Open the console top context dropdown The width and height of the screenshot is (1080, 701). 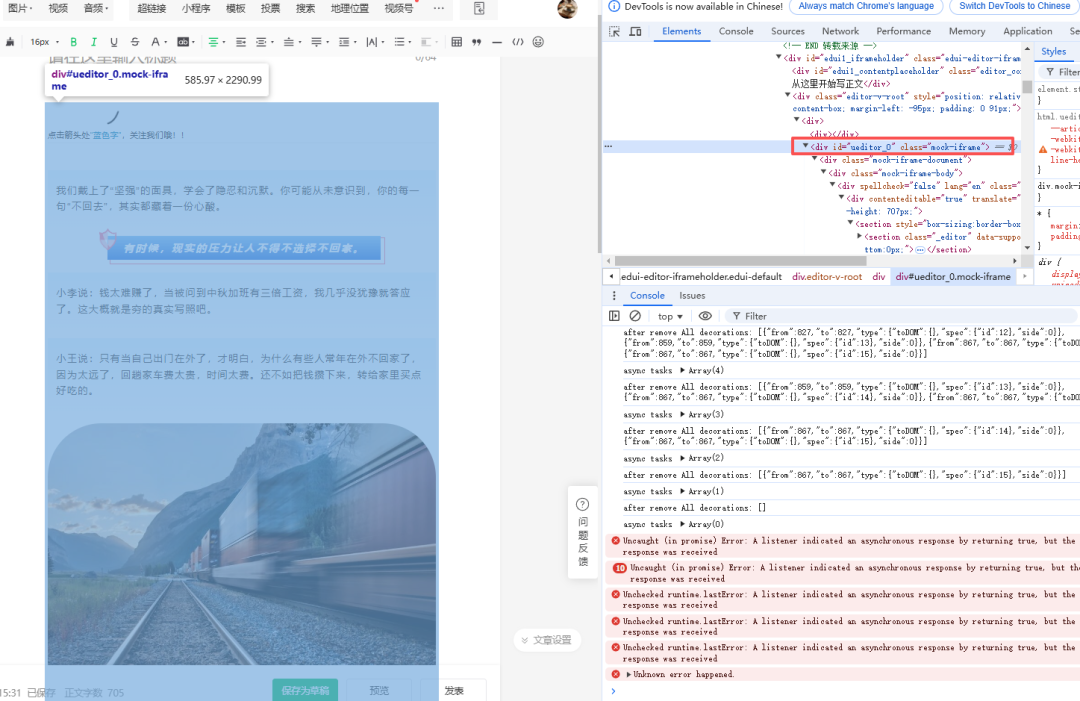coord(670,316)
